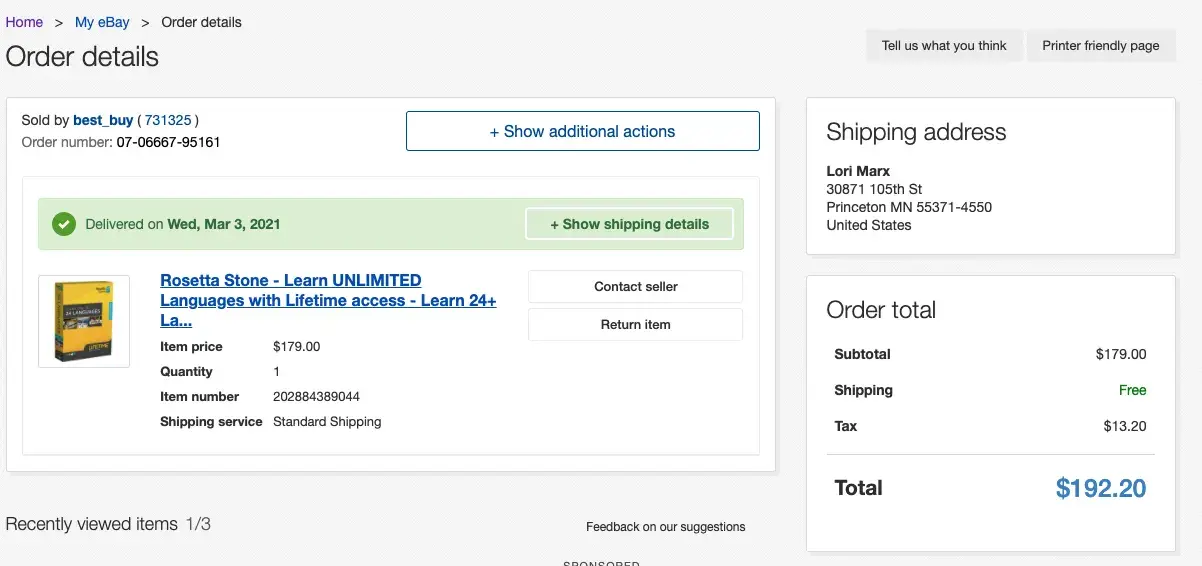
Task: Start a return with Return item
Action: pos(635,324)
